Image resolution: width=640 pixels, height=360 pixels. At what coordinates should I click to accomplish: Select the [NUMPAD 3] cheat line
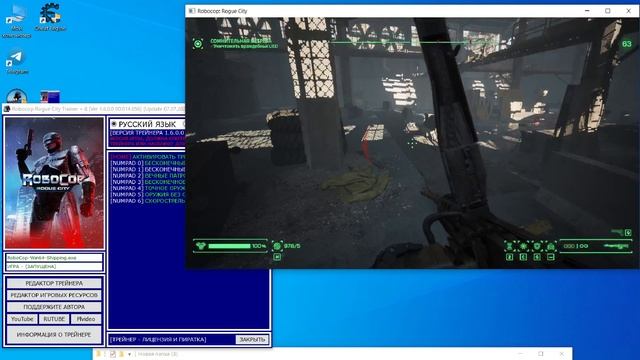point(148,182)
